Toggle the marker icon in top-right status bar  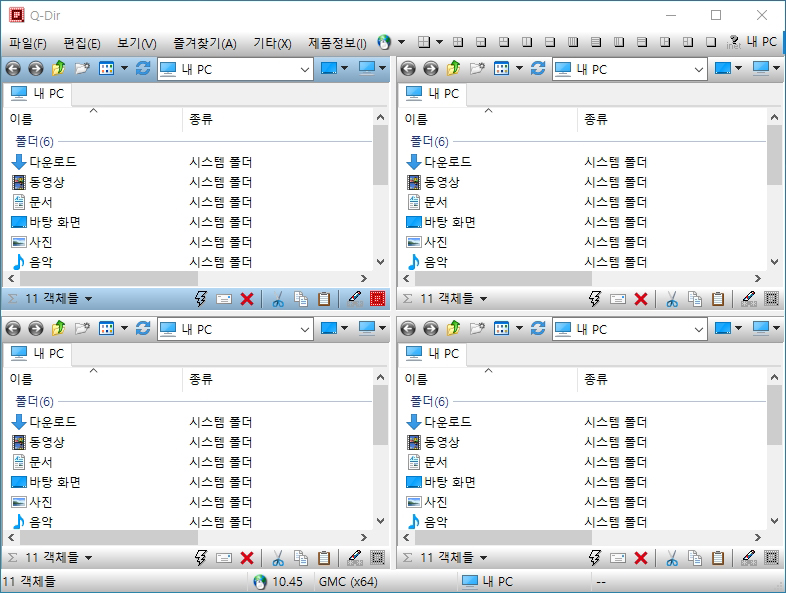click(749, 299)
